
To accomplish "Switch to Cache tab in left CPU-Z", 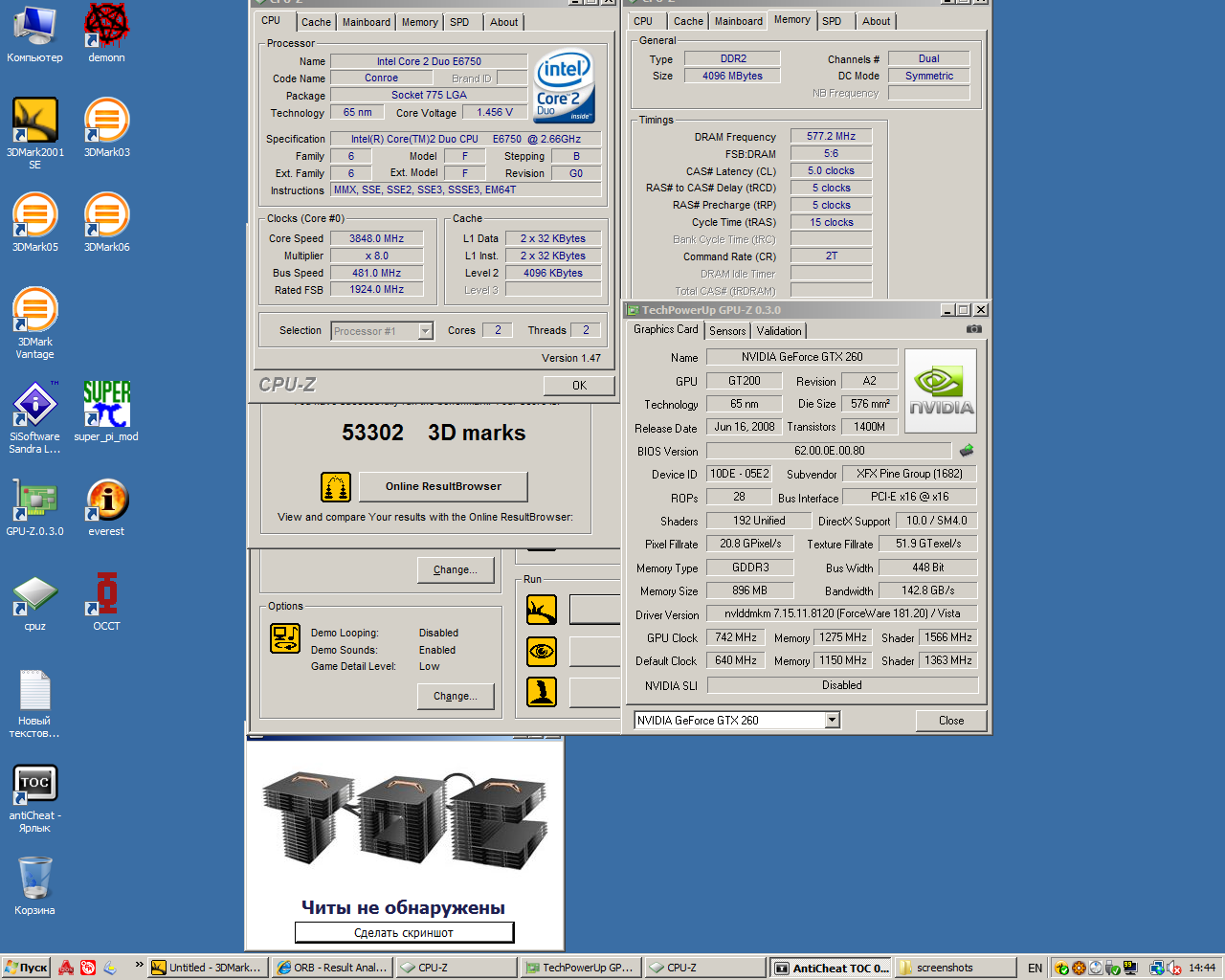I will click(316, 22).
